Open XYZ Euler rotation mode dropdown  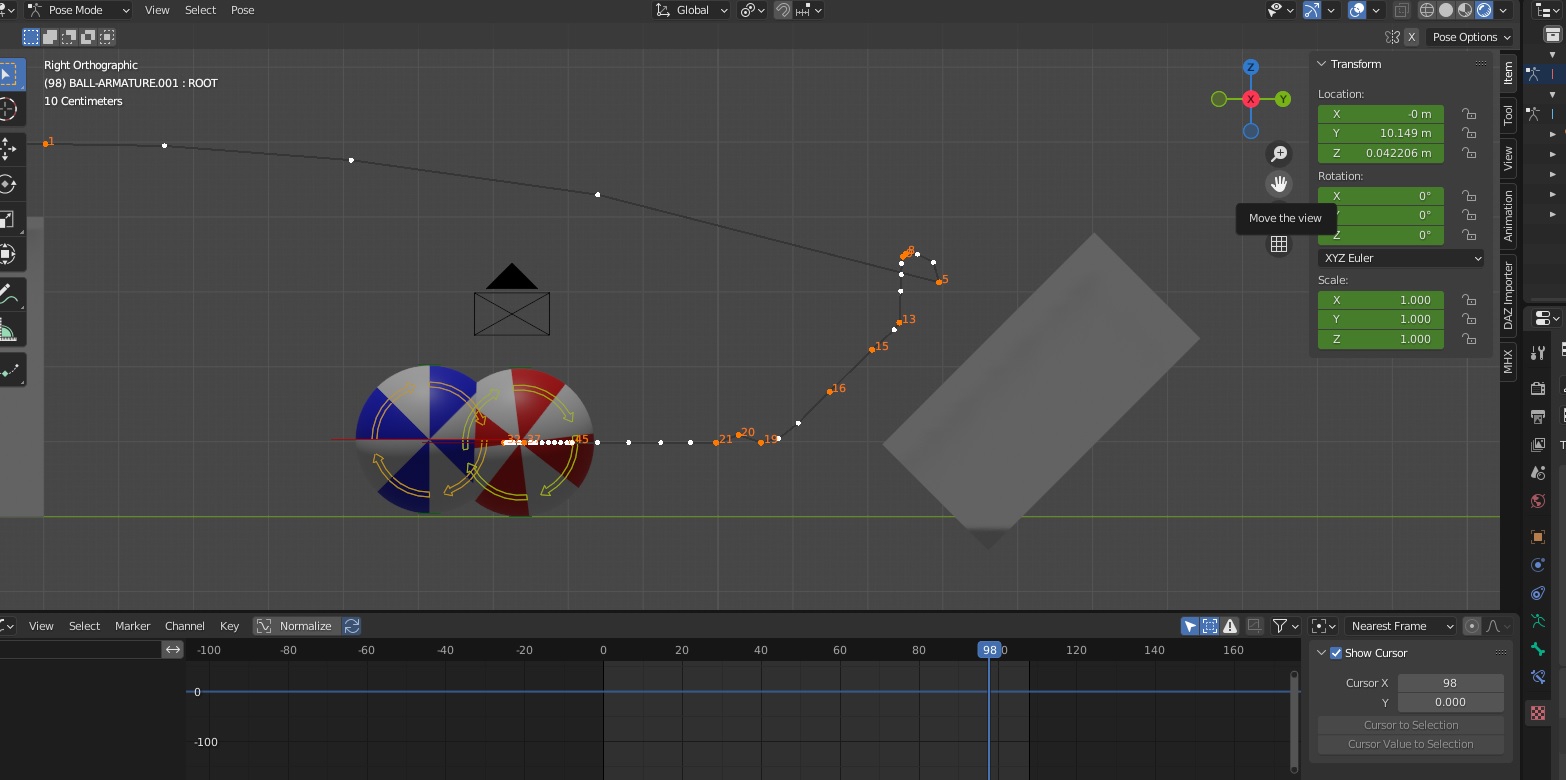coord(1400,258)
